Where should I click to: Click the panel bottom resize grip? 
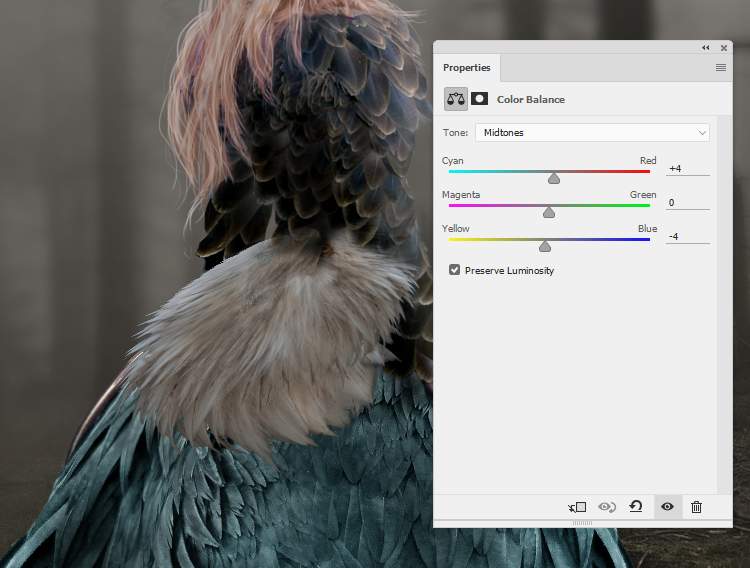pos(582,523)
